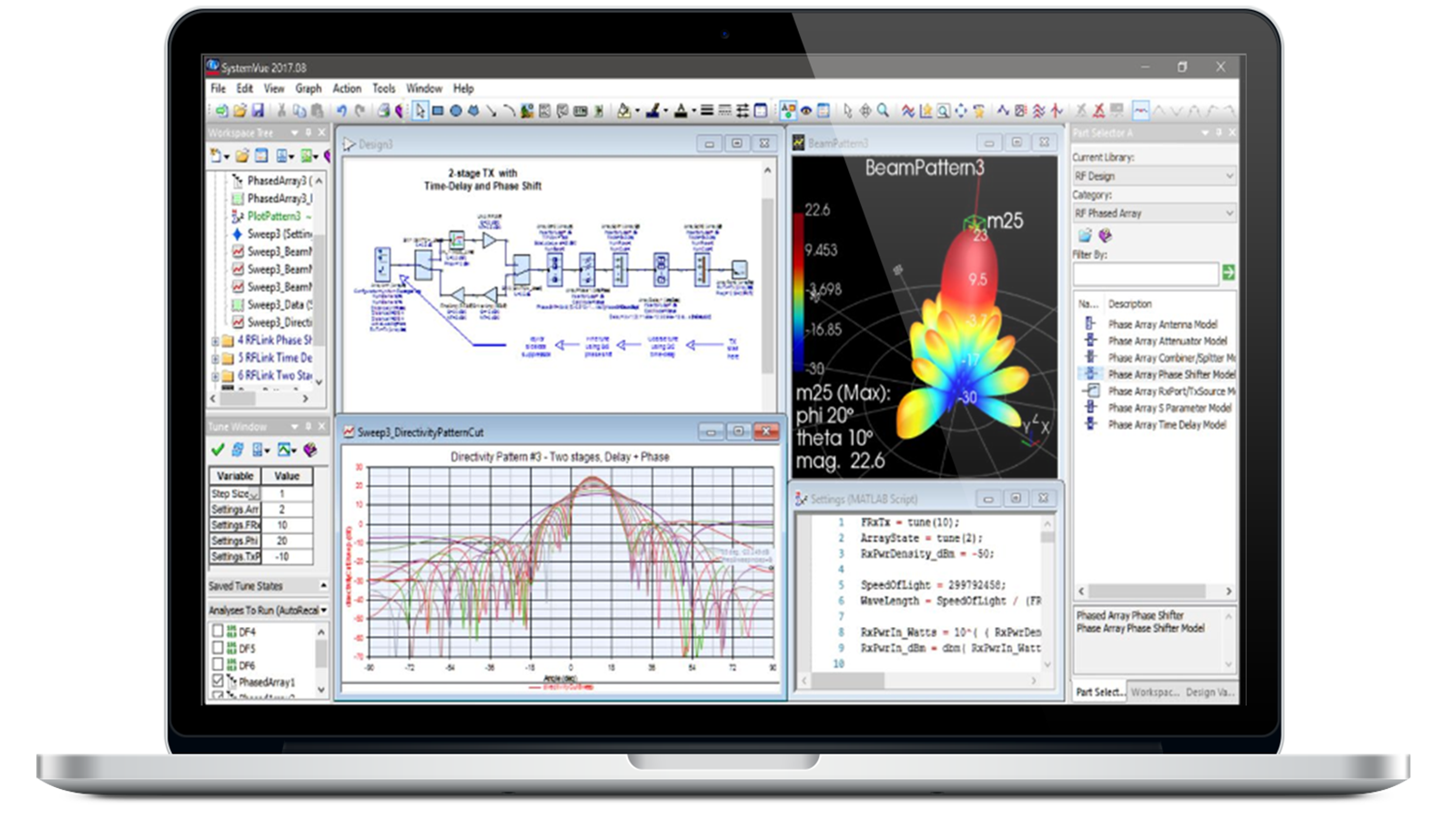Viewport: 1456px width, 819px height.
Task: Enable the PhasedArray1 analysis checkbox
Action: click(218, 680)
